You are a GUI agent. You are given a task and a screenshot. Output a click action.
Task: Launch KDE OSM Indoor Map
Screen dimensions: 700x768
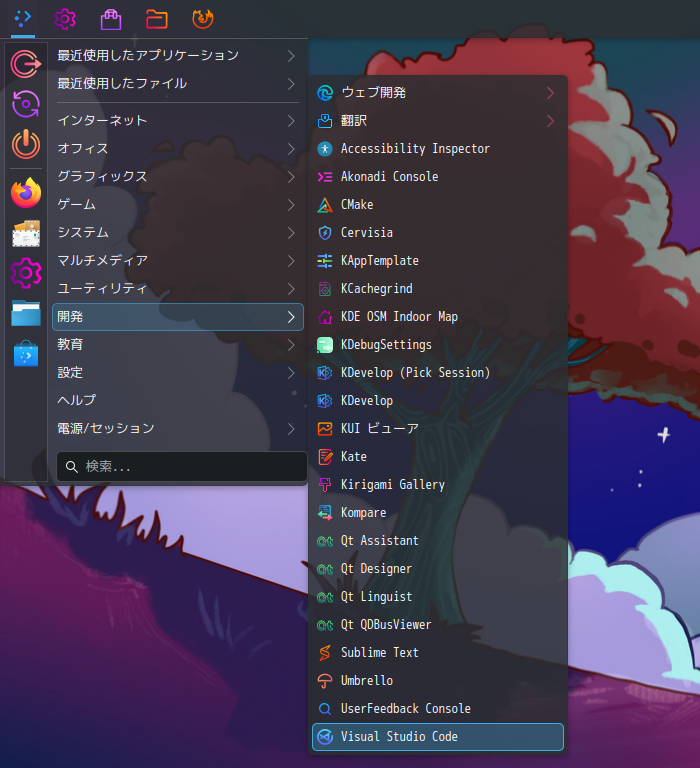click(438, 317)
